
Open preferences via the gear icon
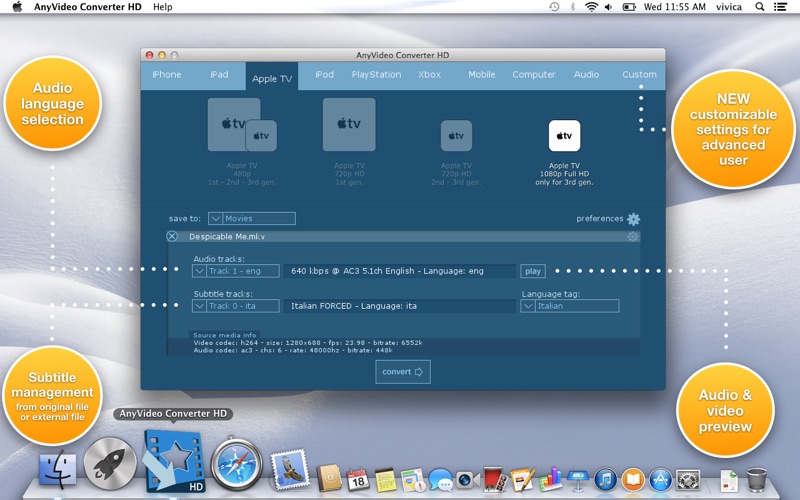[633, 219]
